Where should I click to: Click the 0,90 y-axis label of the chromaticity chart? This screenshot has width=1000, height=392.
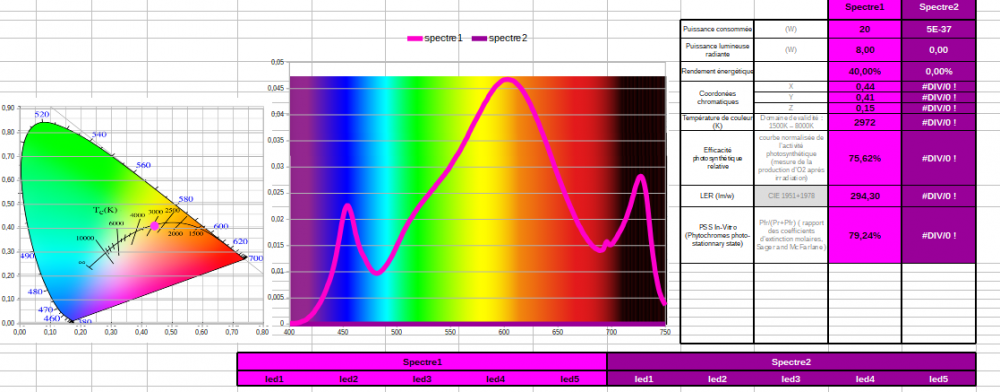point(7,108)
